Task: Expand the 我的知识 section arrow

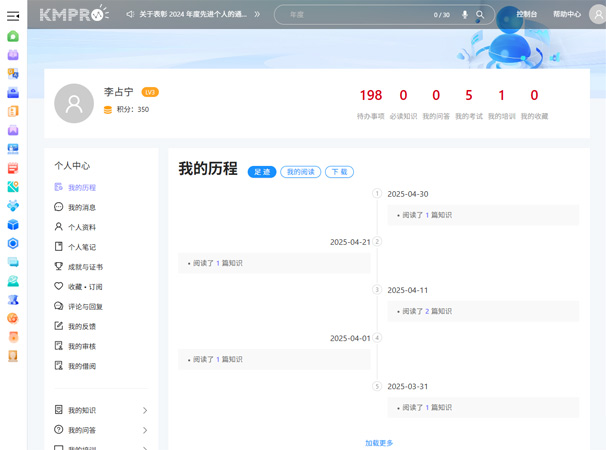Action: point(145,411)
